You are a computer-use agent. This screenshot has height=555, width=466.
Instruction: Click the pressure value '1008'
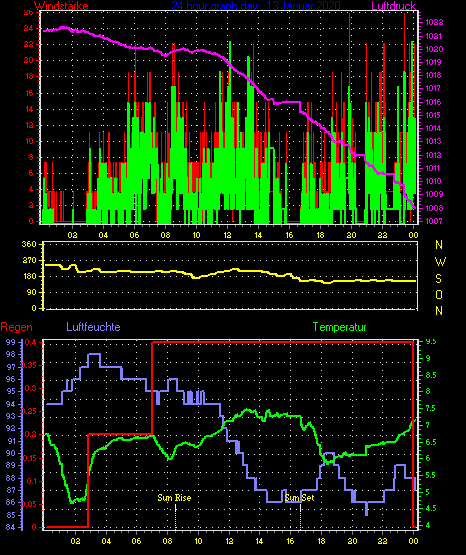tap(434, 208)
